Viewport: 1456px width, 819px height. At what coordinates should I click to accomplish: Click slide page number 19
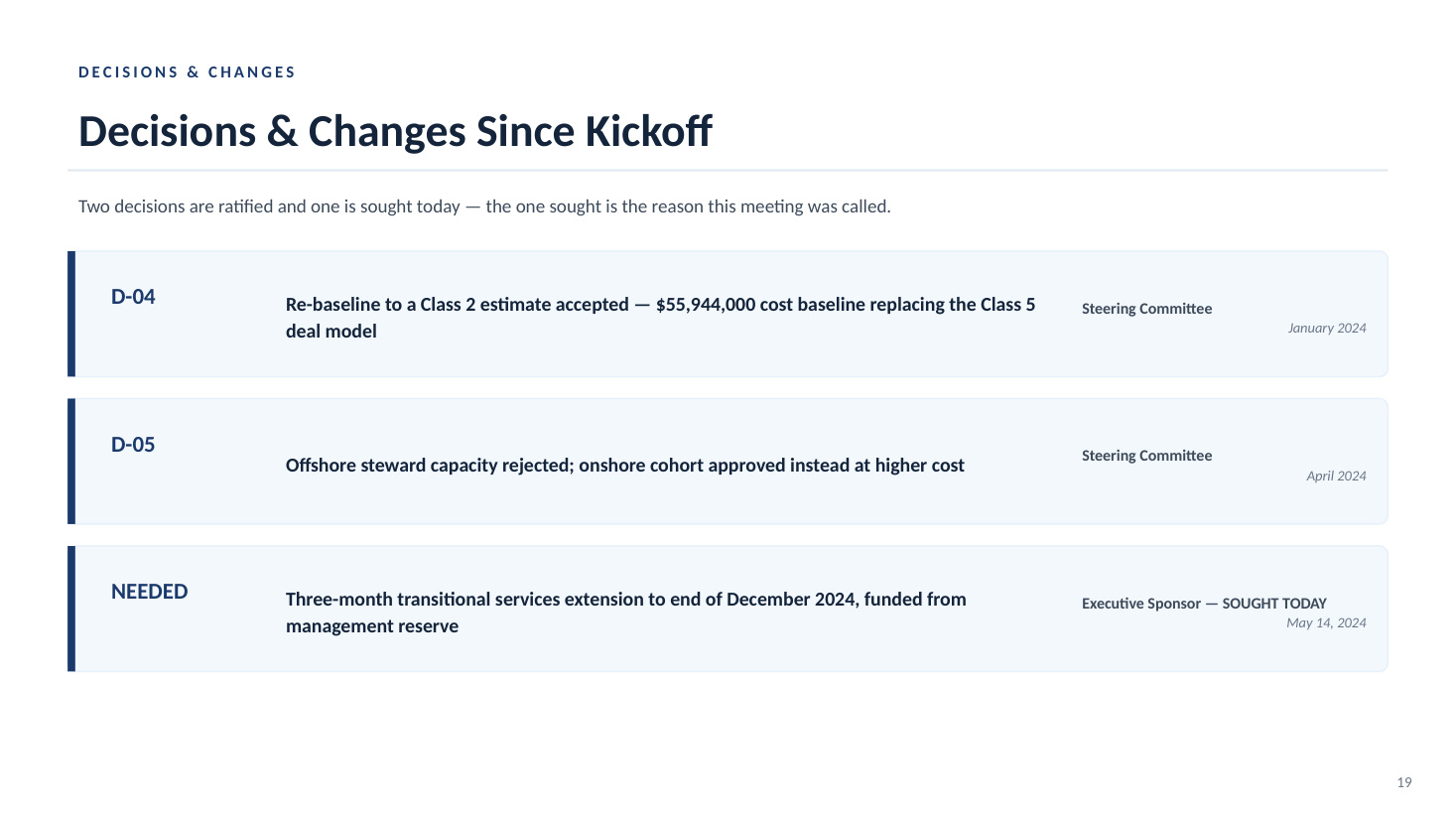[1404, 783]
